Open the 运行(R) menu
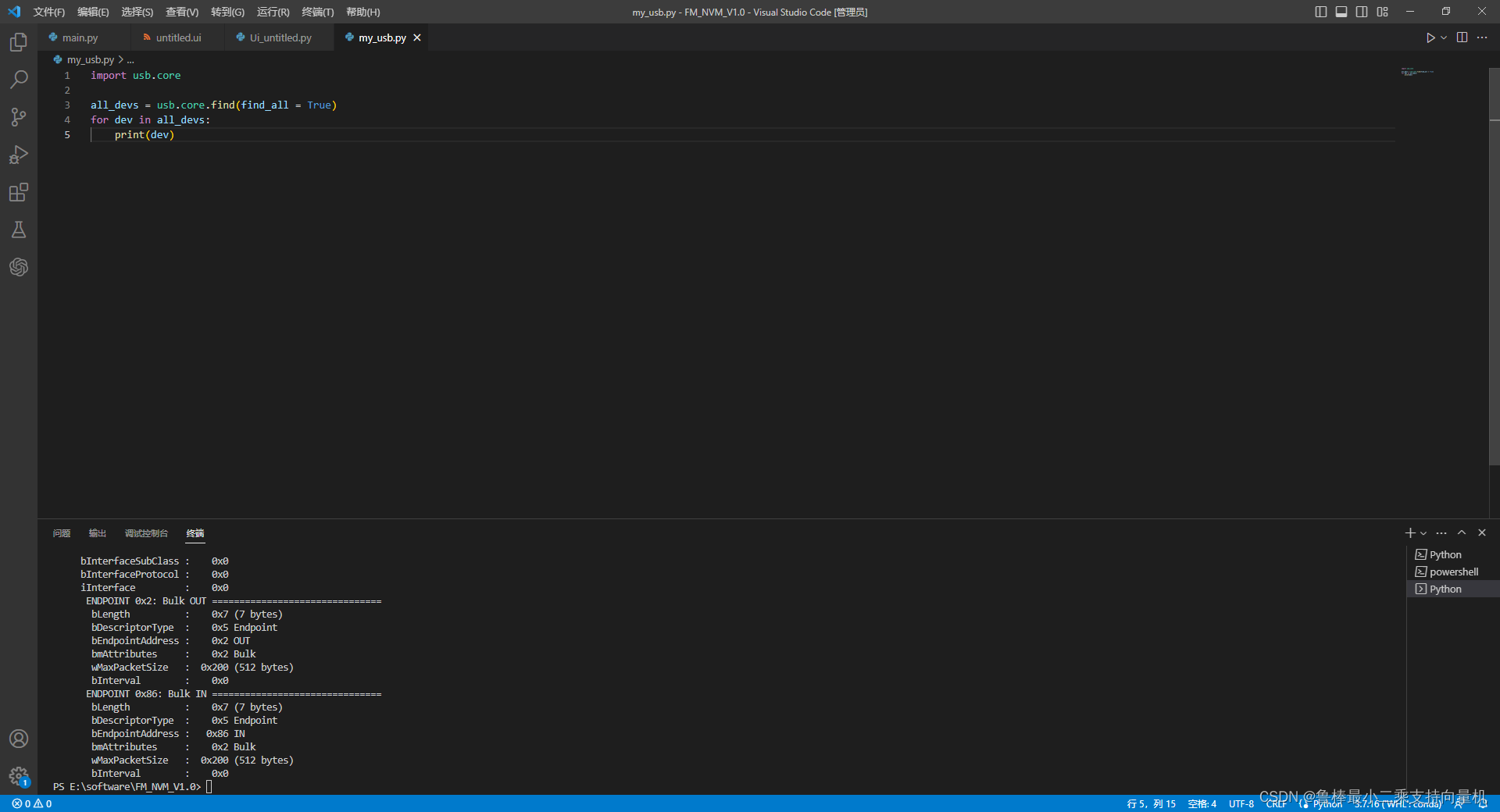The height and width of the screenshot is (812, 1500). (273, 12)
